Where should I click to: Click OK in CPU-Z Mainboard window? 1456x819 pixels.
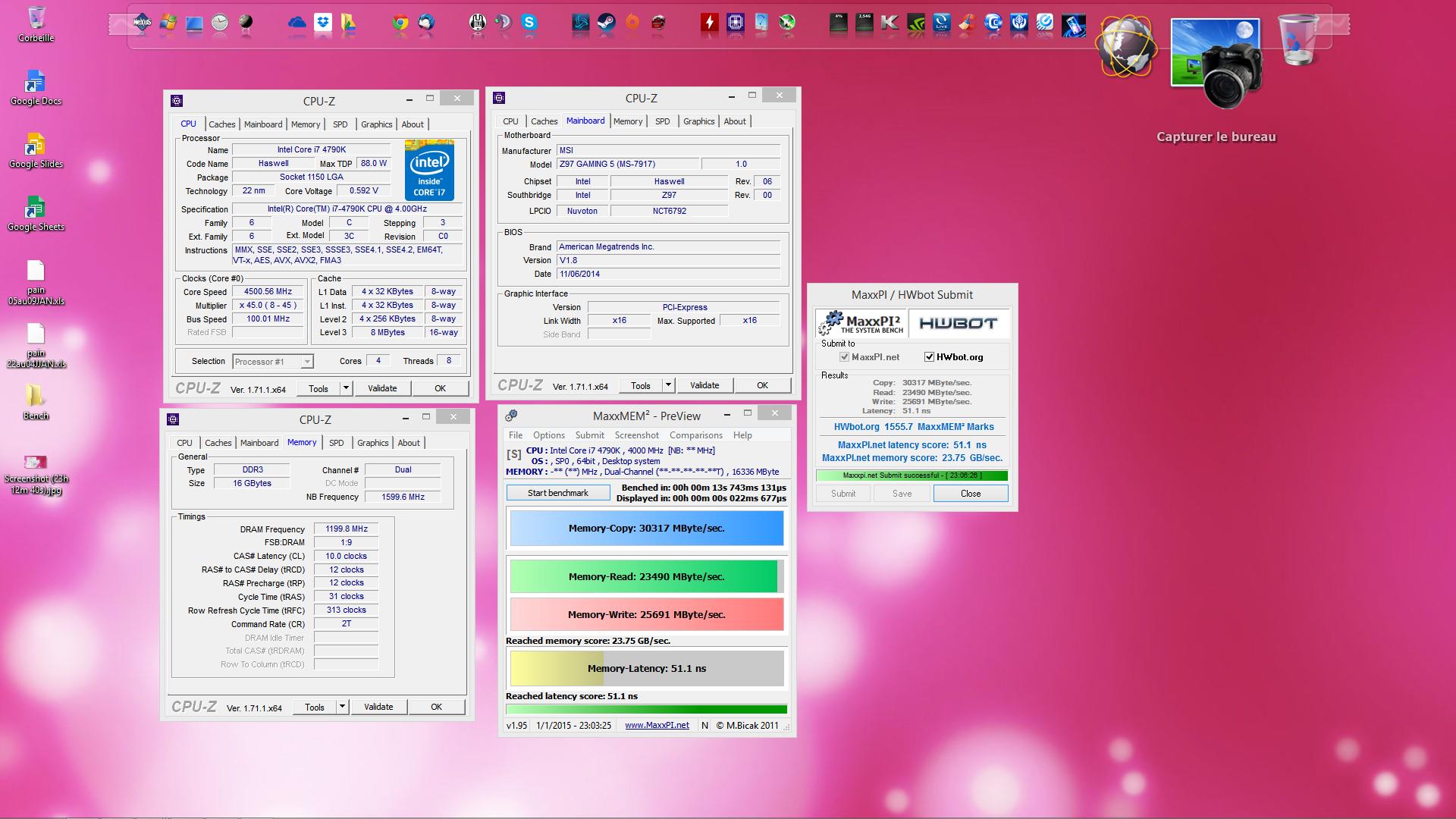pos(762,385)
